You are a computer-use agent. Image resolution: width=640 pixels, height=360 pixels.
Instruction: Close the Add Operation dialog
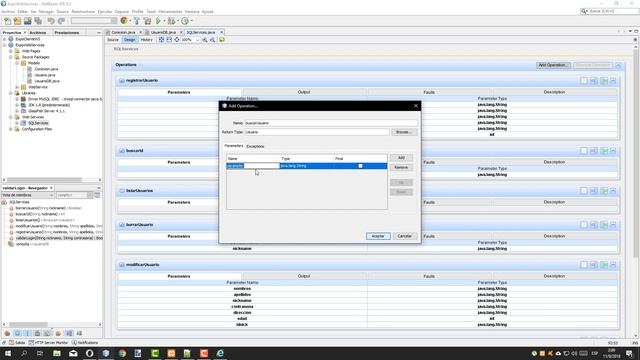[x=416, y=106]
